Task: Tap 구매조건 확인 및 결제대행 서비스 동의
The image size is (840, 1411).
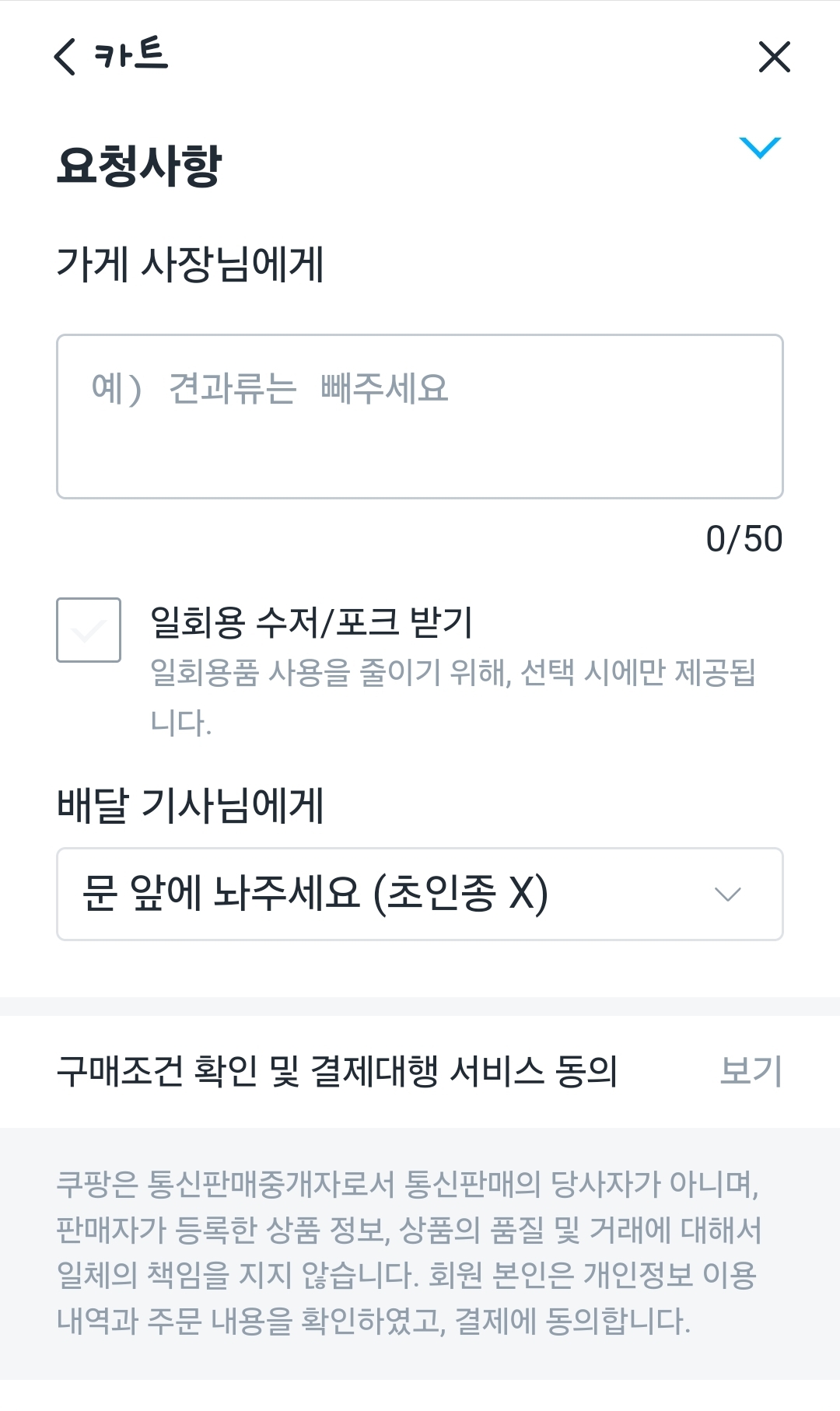Action: (x=337, y=1071)
